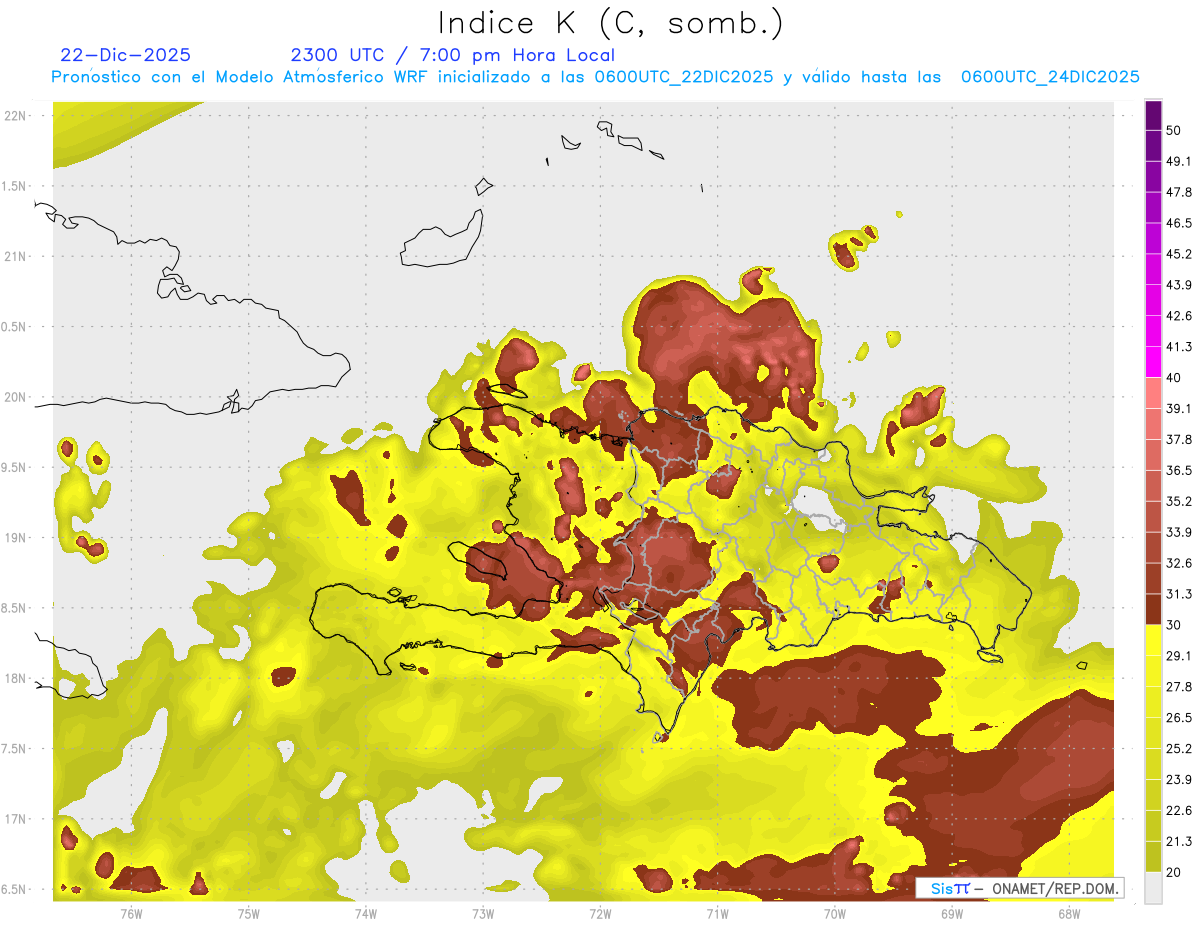The width and height of the screenshot is (1200, 927).
Task: Click legend value "43.9"
Action: point(1179,286)
